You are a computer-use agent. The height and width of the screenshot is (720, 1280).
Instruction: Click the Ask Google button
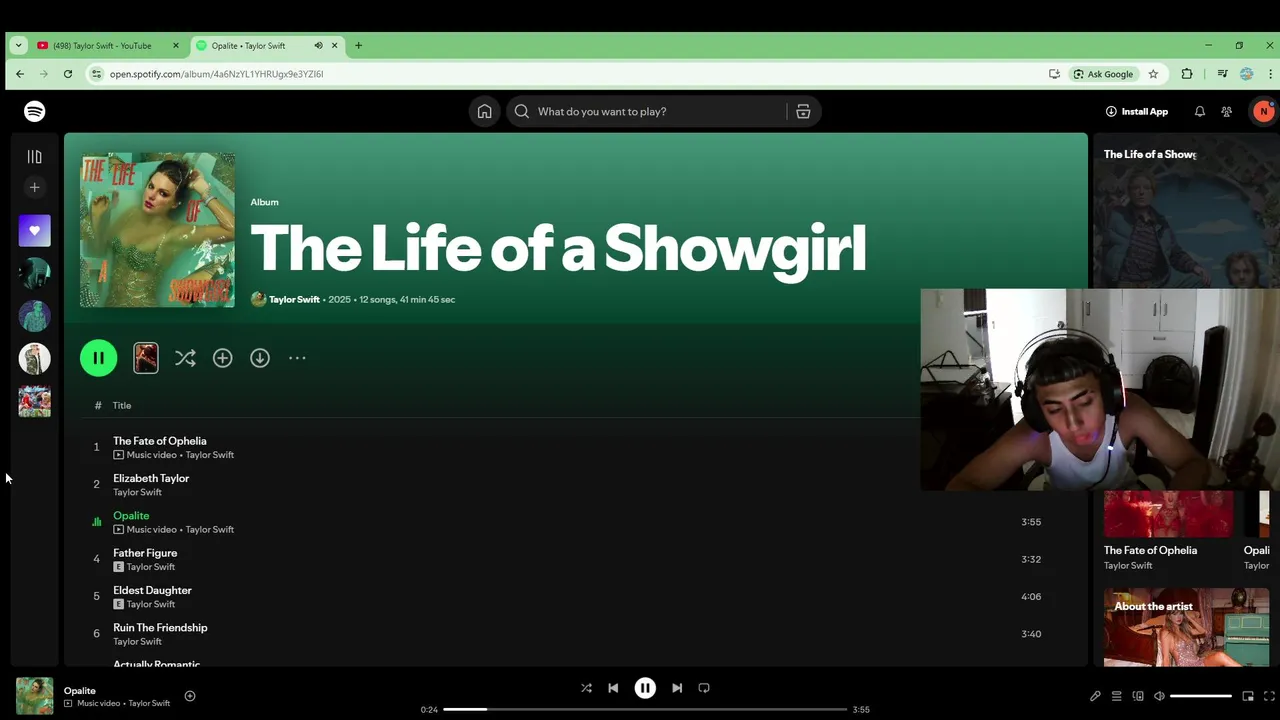coord(1103,73)
